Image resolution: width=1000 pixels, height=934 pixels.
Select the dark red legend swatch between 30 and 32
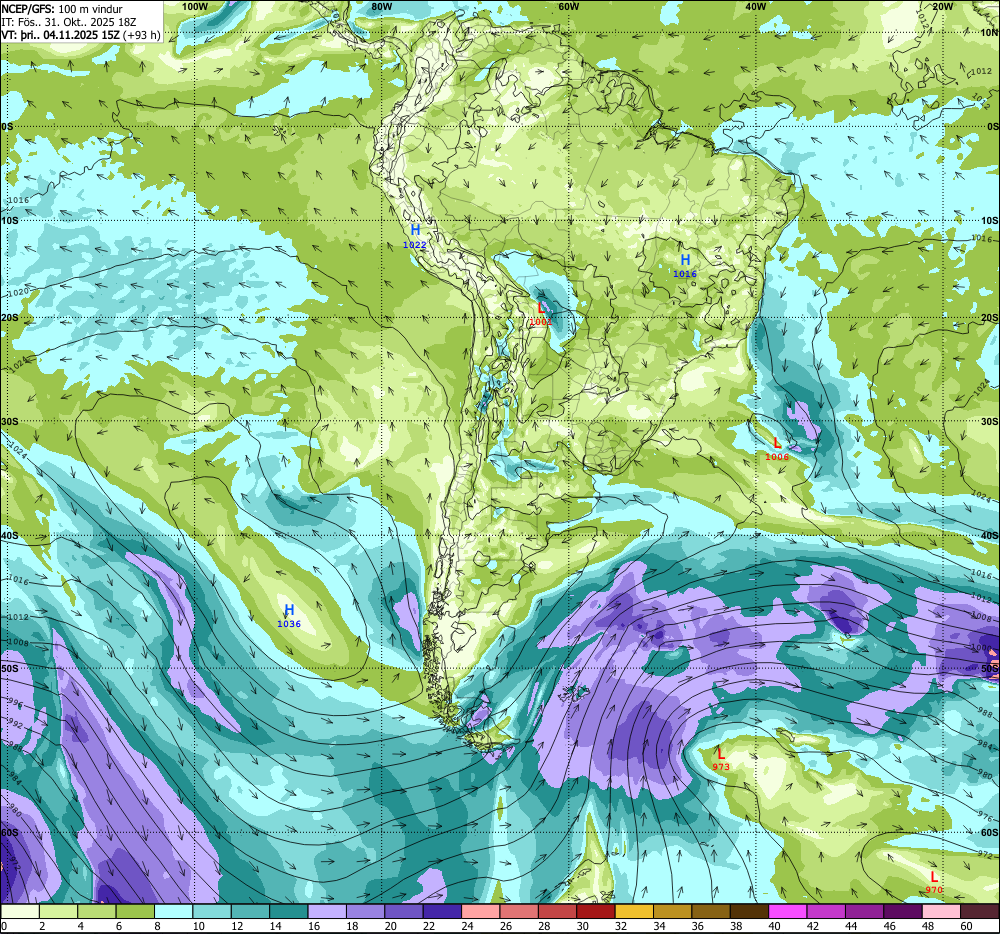[x=596, y=912]
